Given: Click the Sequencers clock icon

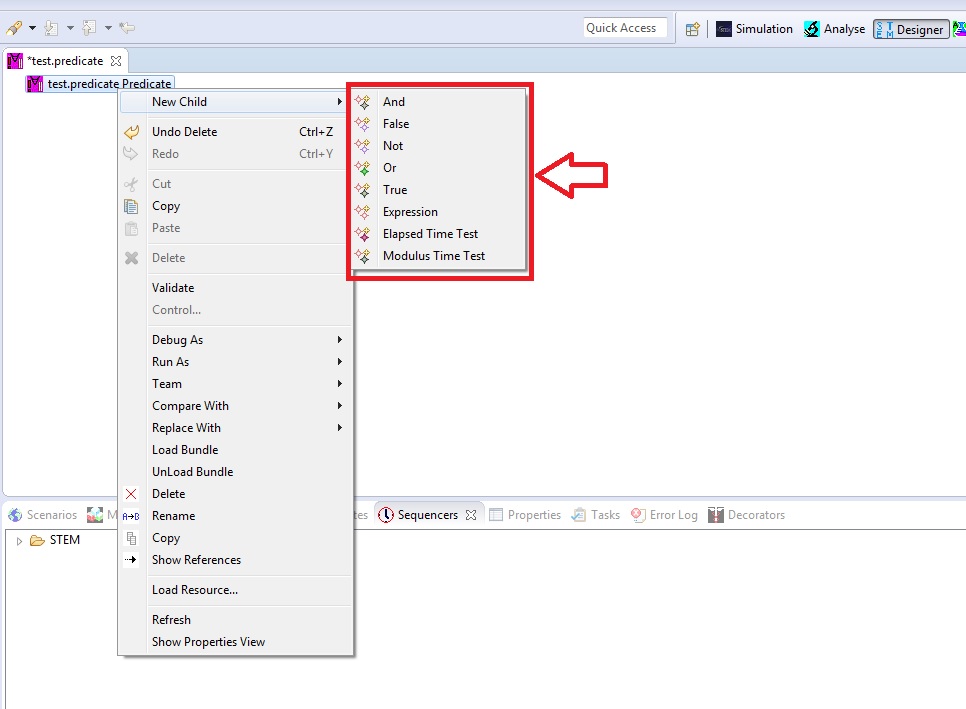Looking at the screenshot, I should click(x=386, y=515).
